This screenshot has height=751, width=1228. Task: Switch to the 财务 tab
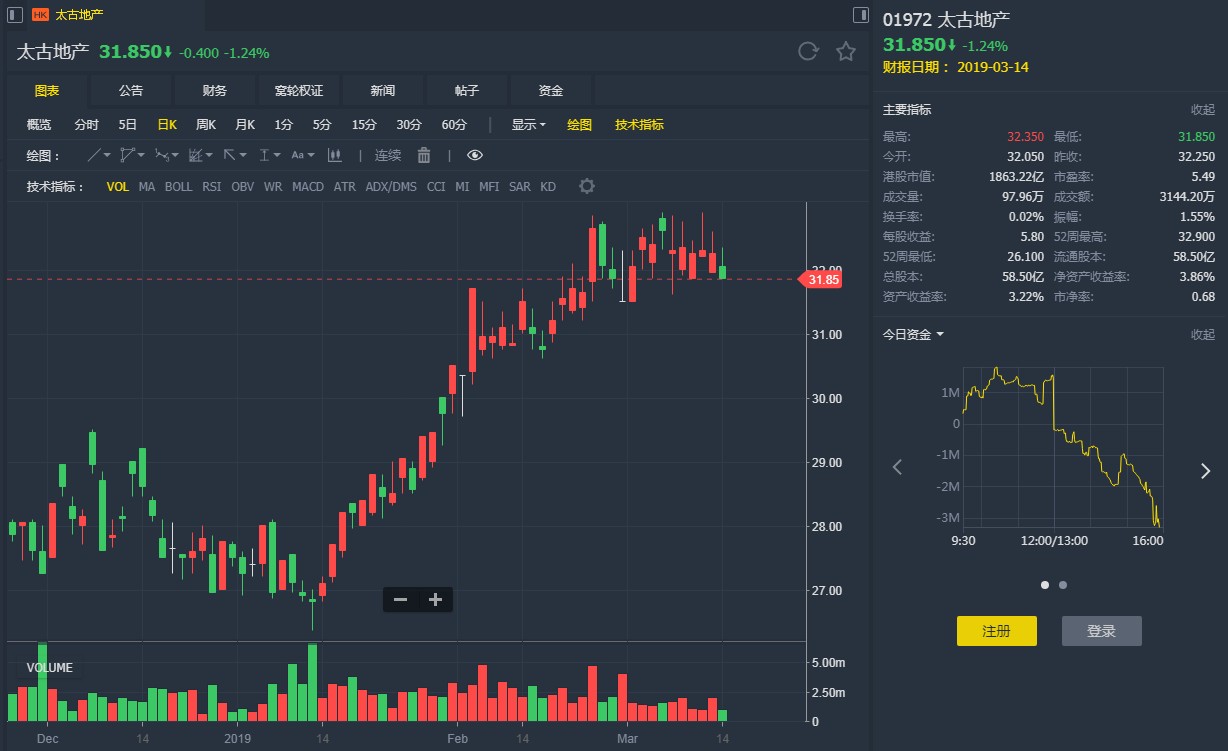coord(214,91)
